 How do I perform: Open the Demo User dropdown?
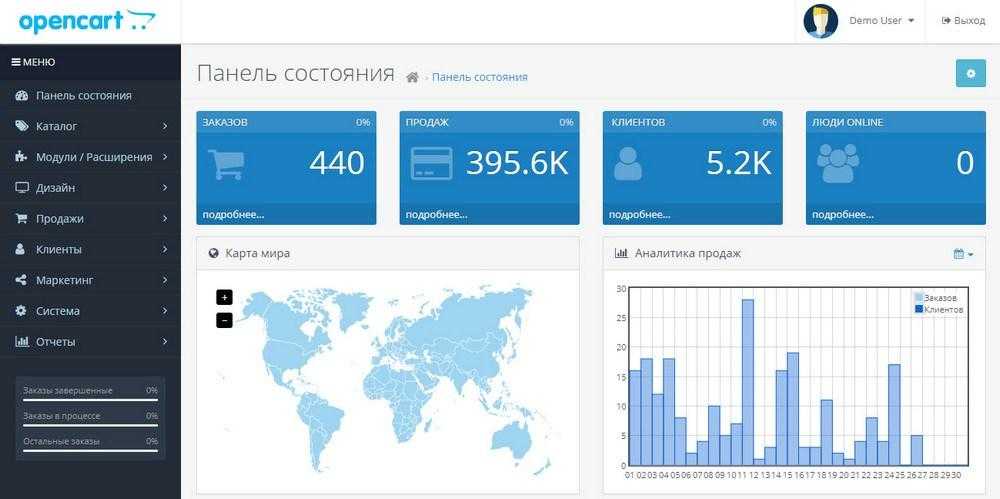tap(881, 21)
